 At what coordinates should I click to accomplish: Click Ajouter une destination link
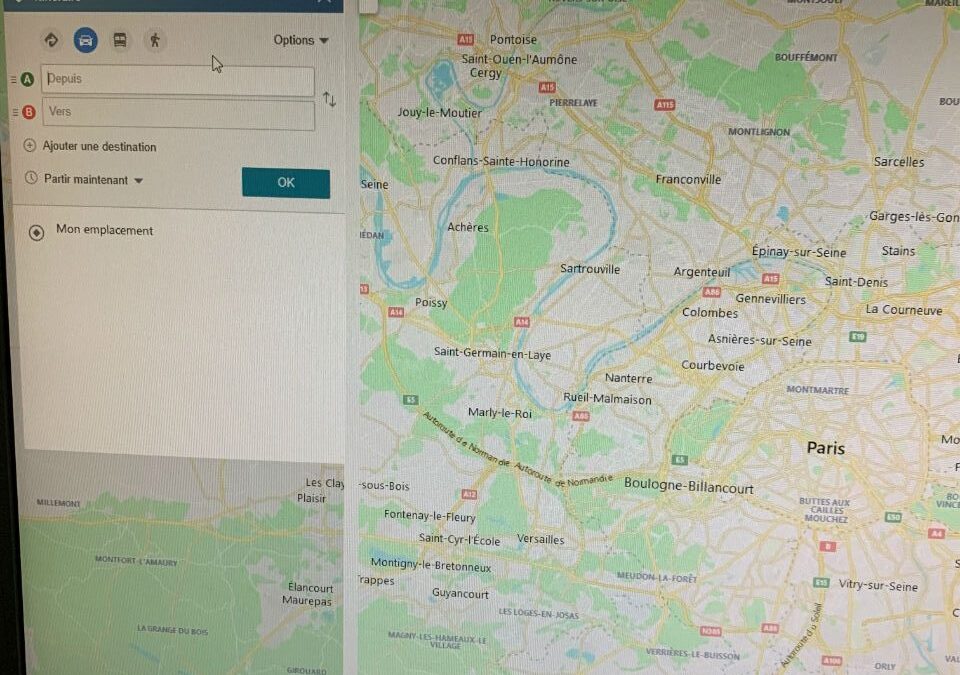99,146
